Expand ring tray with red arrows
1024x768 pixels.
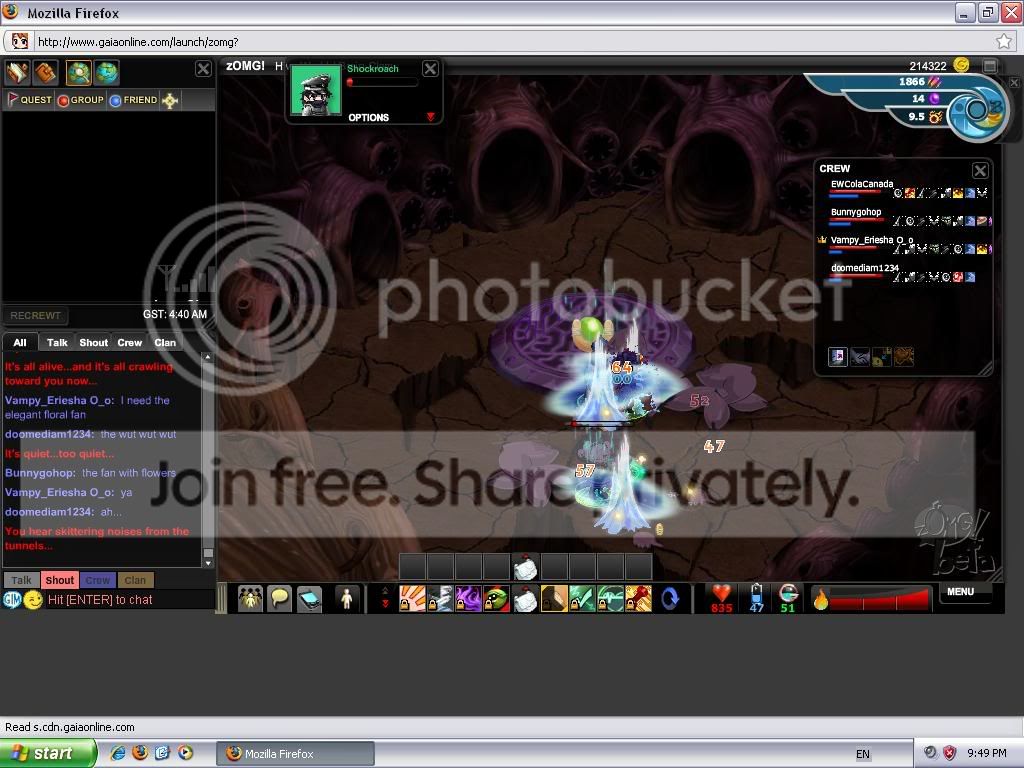(x=385, y=598)
